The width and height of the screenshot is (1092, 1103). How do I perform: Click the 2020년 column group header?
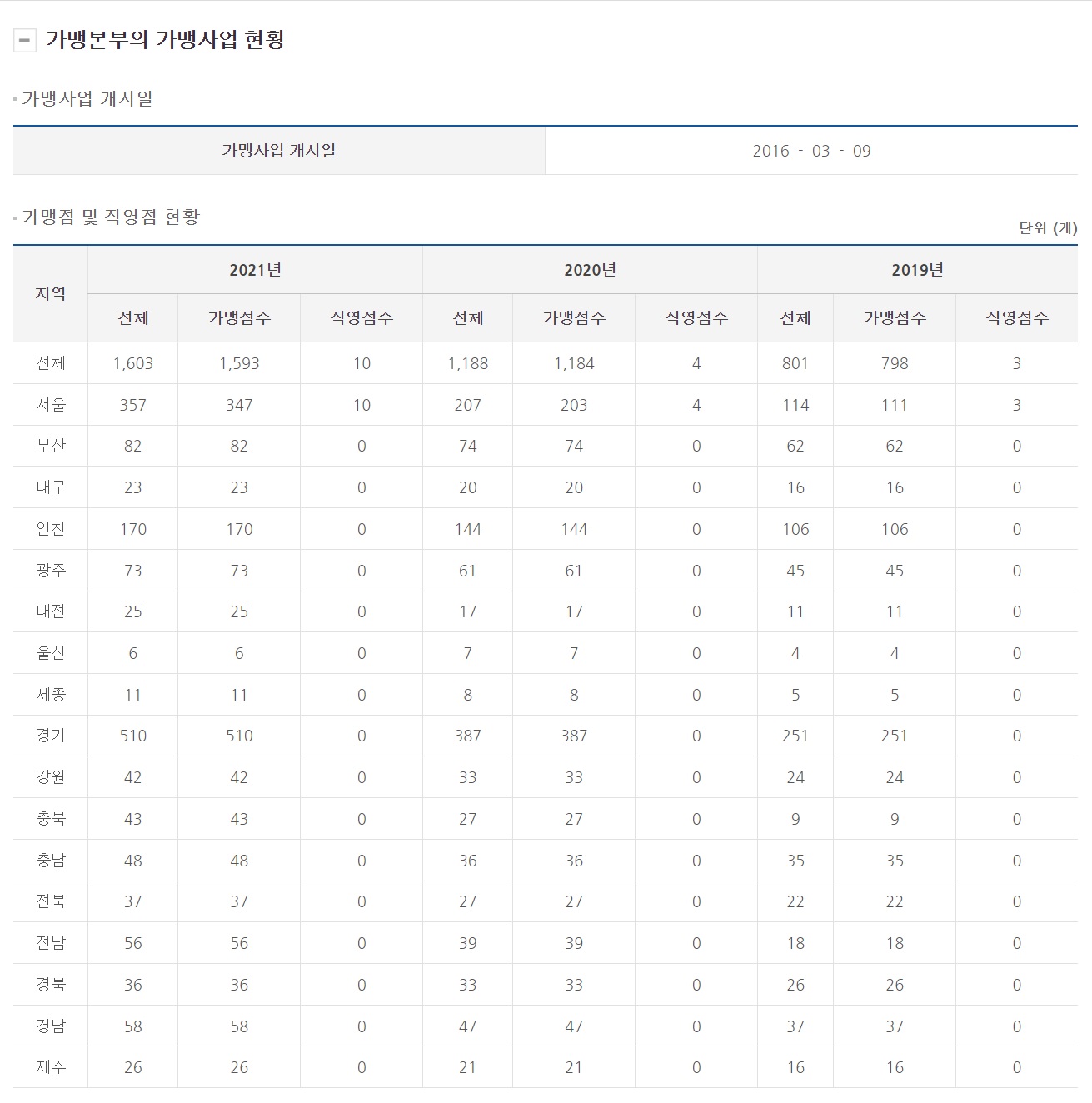coord(590,270)
